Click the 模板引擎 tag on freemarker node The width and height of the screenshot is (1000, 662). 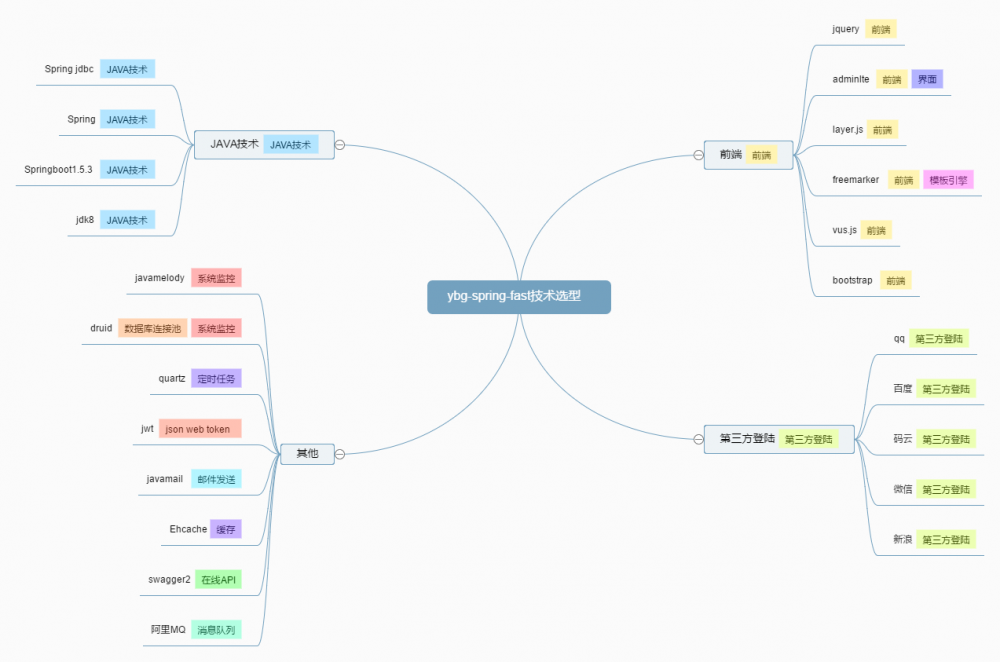pyautogui.click(x=947, y=179)
